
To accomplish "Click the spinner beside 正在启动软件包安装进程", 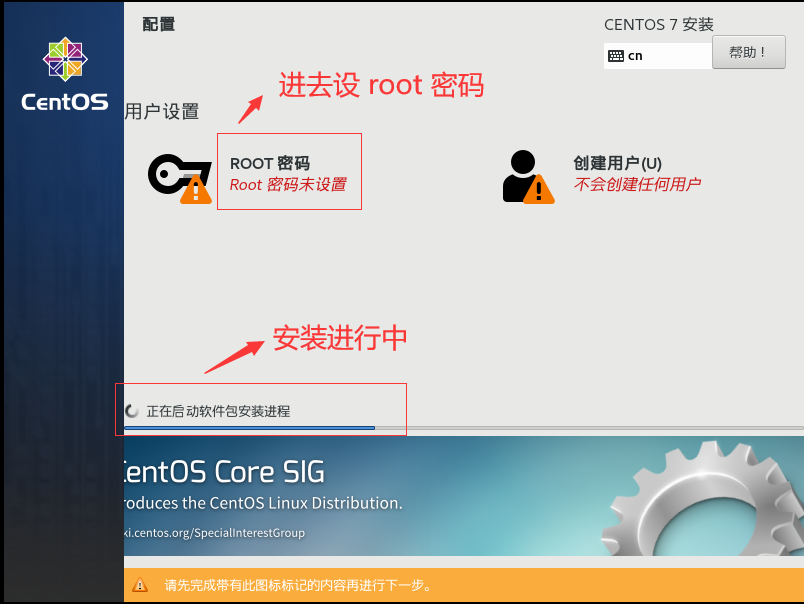I will [x=132, y=411].
